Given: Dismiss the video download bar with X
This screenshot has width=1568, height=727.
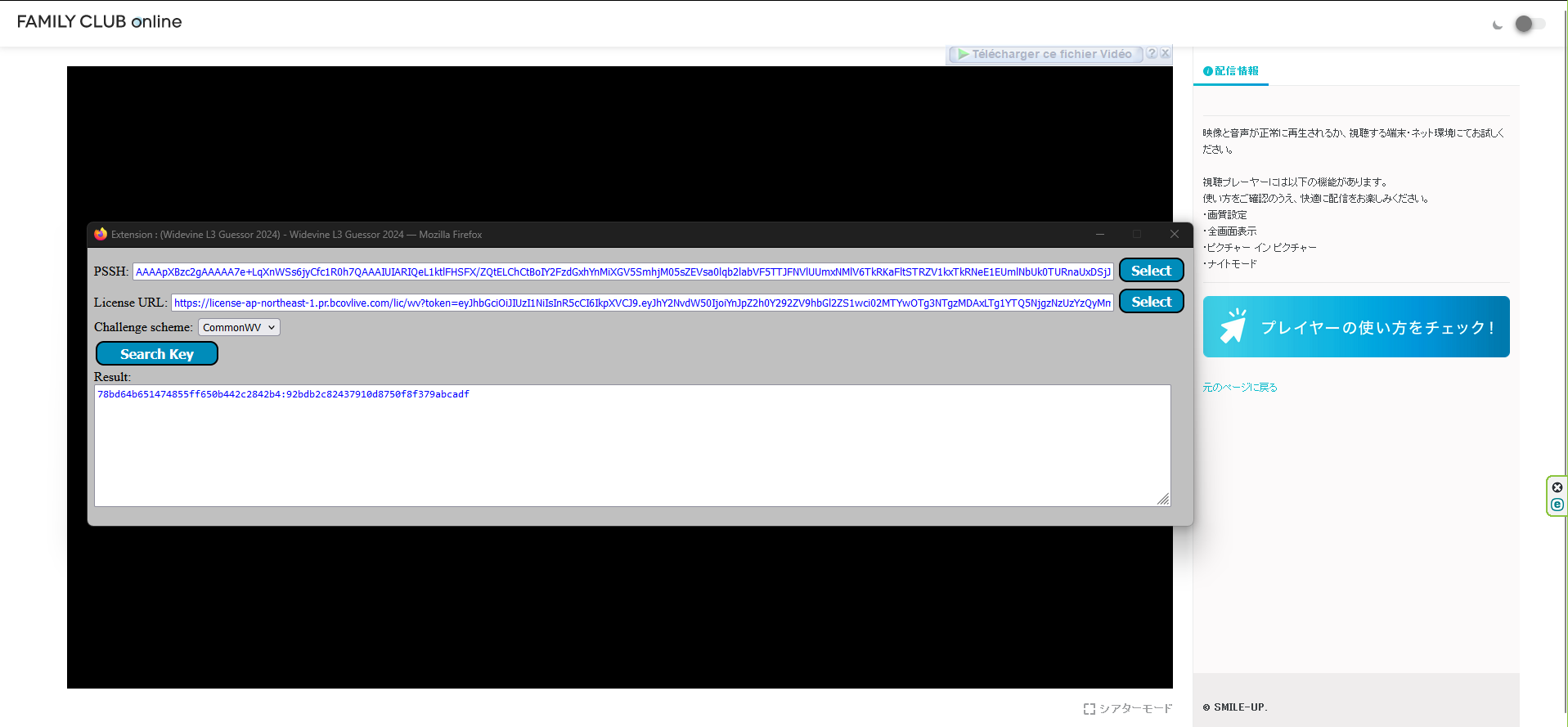Looking at the screenshot, I should [1166, 53].
